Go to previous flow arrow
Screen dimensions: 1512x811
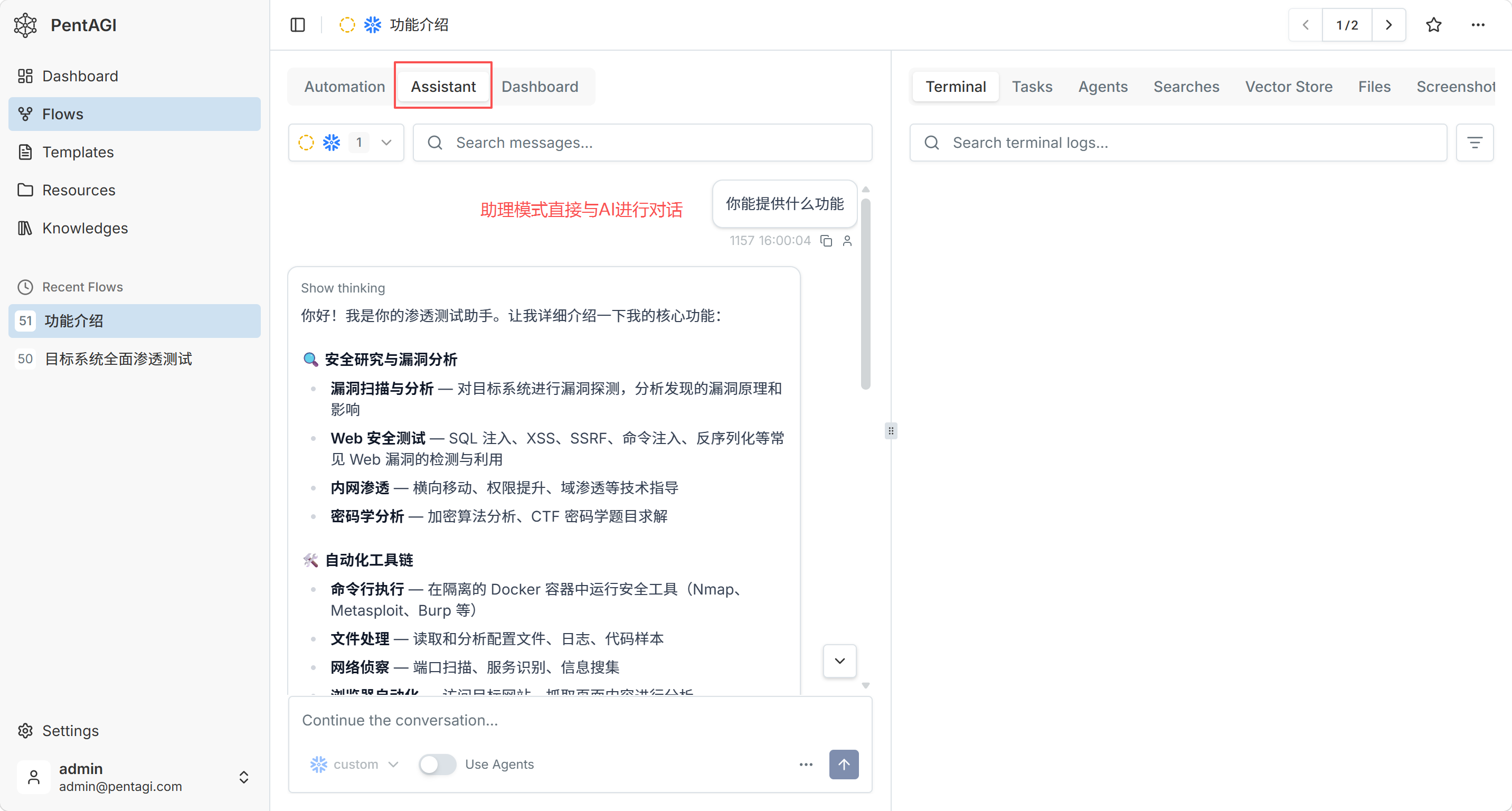1306,25
